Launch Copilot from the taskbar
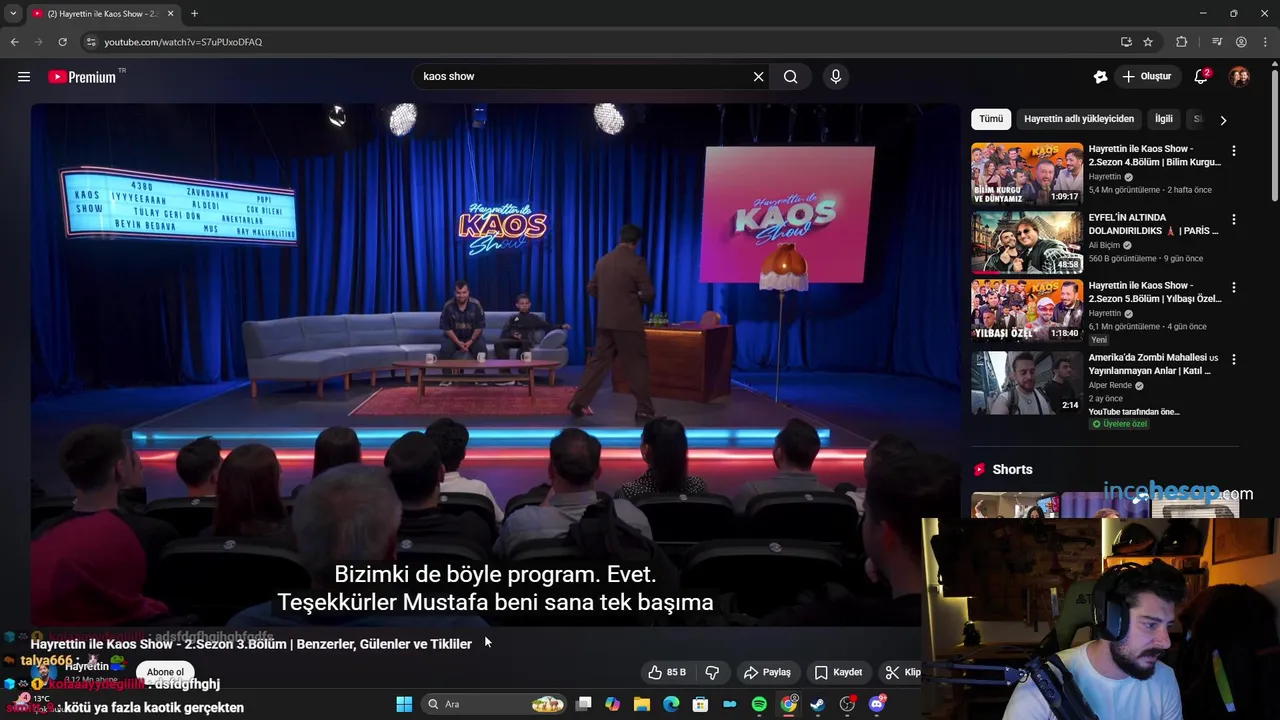Image resolution: width=1280 pixels, height=720 pixels. (613, 704)
